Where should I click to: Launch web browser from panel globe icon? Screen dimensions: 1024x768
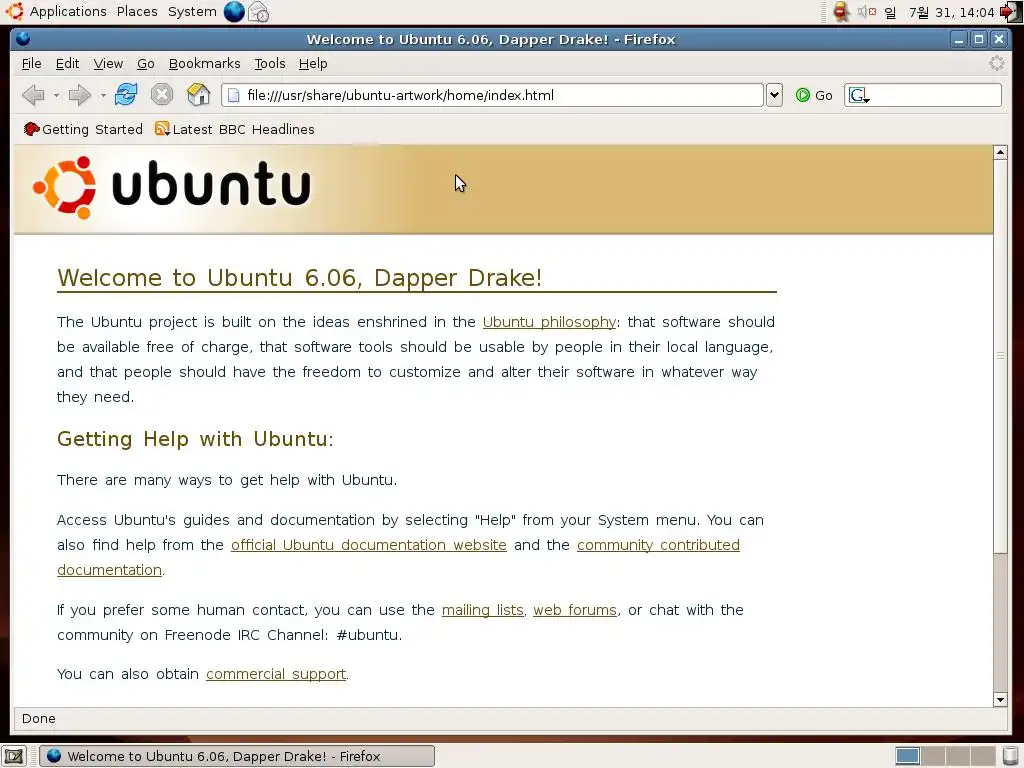[234, 12]
